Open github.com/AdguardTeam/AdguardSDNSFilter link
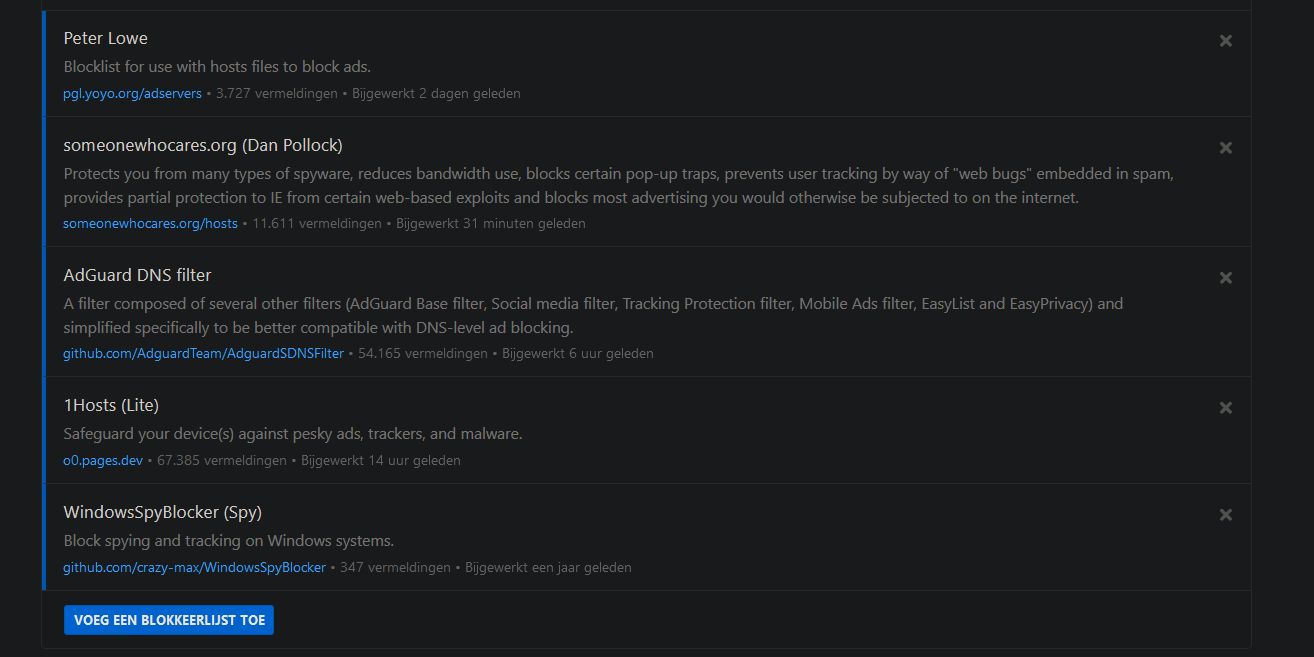The image size is (1314, 657). [x=203, y=353]
